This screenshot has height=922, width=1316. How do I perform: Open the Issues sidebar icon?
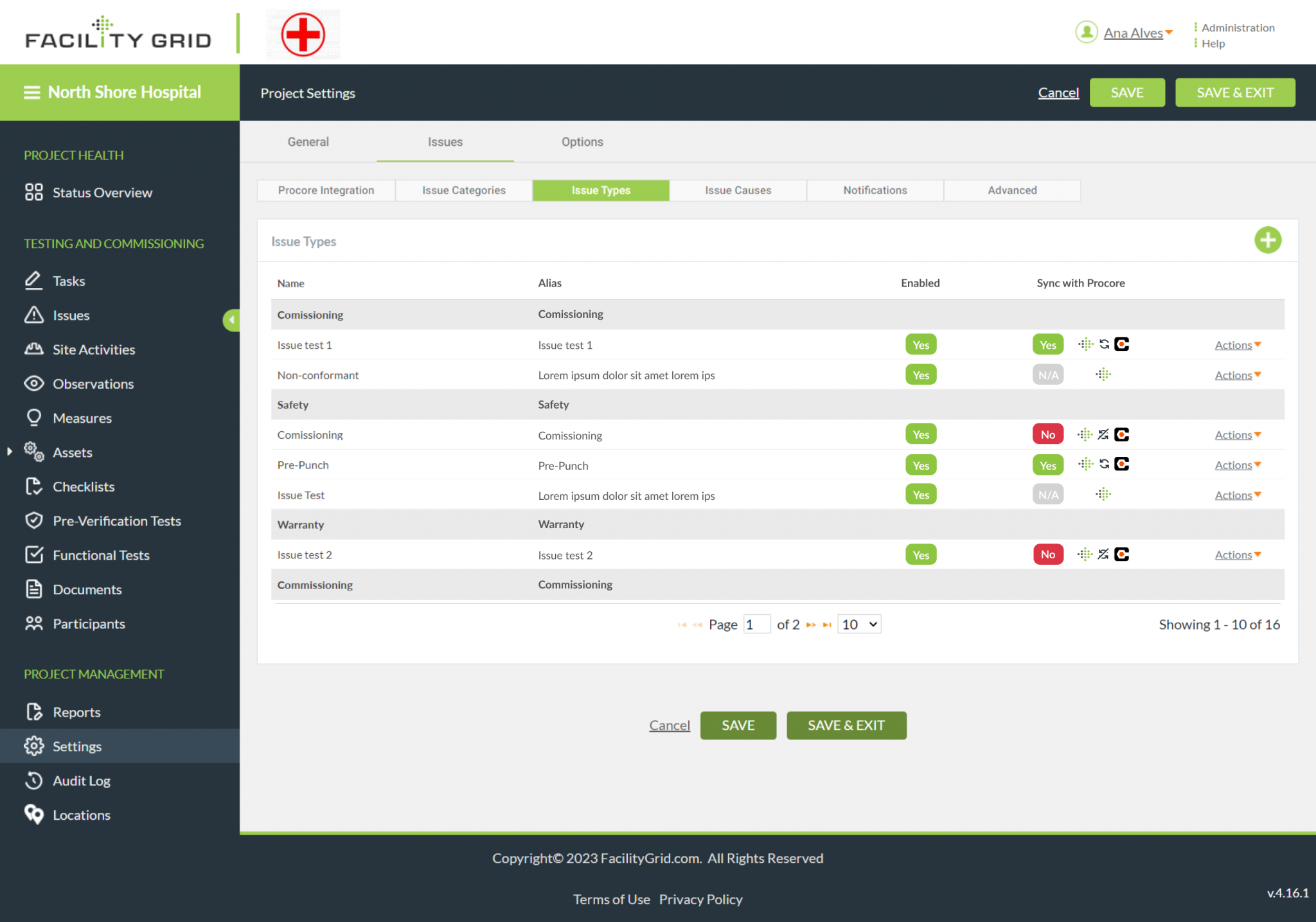(34, 315)
